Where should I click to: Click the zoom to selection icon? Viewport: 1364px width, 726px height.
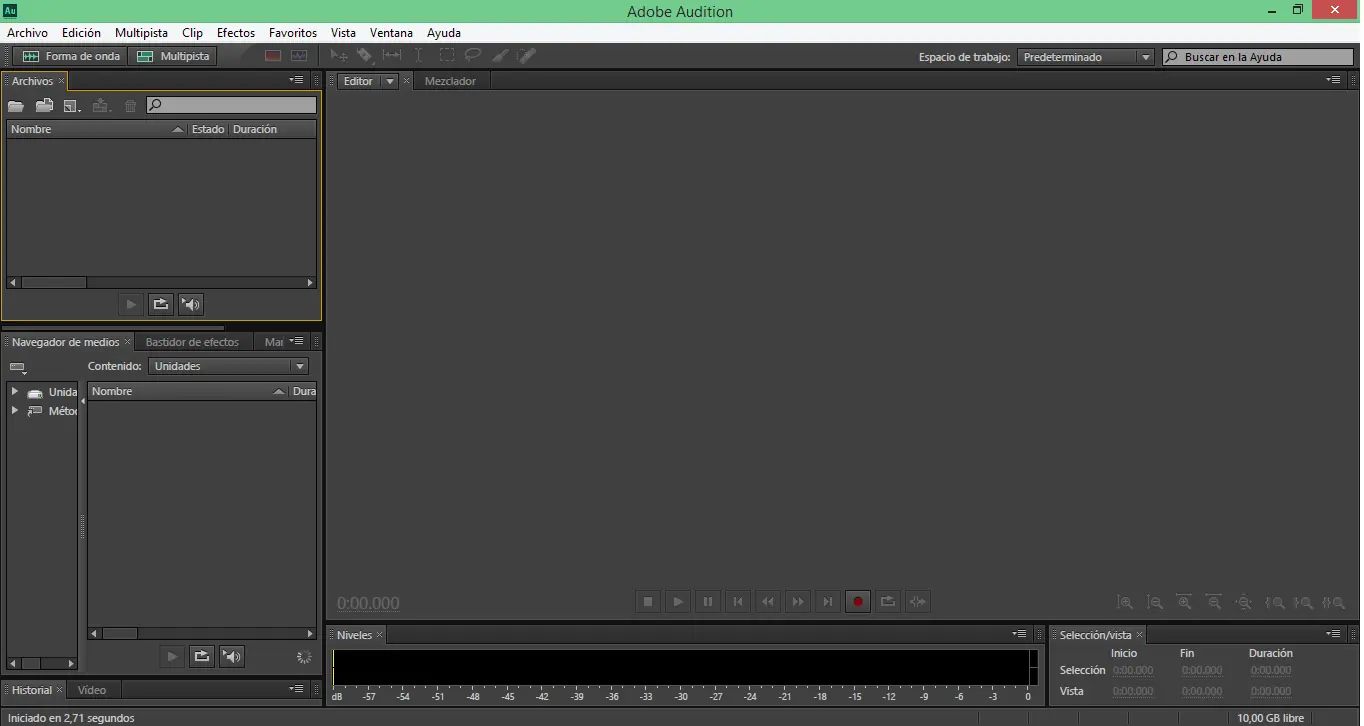pyautogui.click(x=1333, y=603)
